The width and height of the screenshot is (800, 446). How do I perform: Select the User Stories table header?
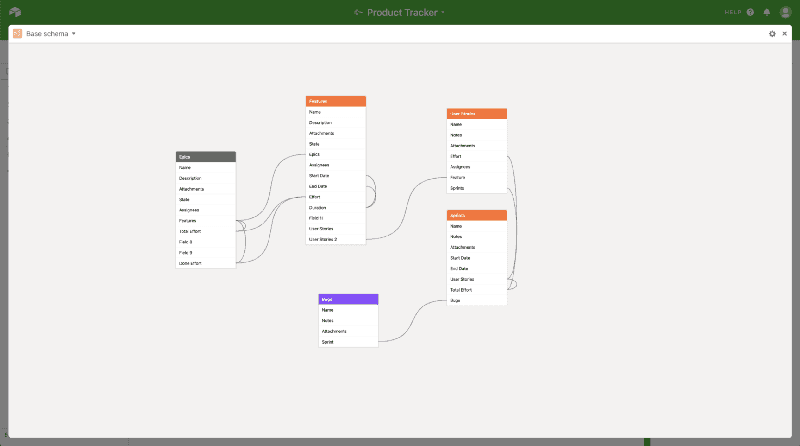[x=476, y=113]
